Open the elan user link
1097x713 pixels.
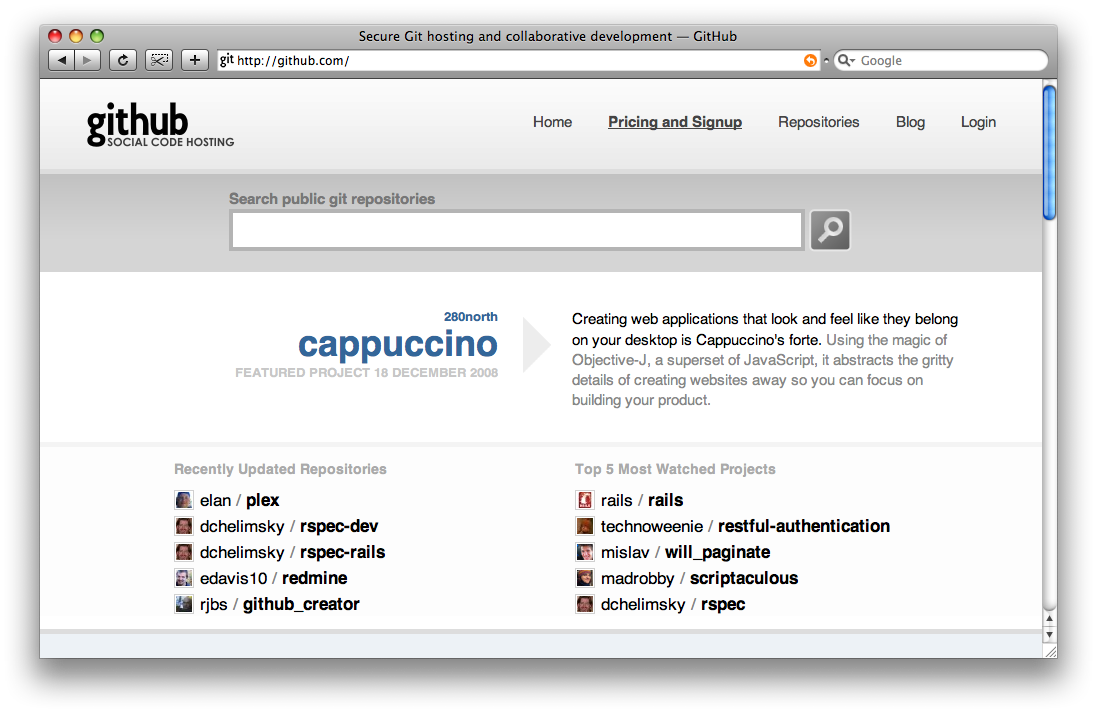click(215, 500)
